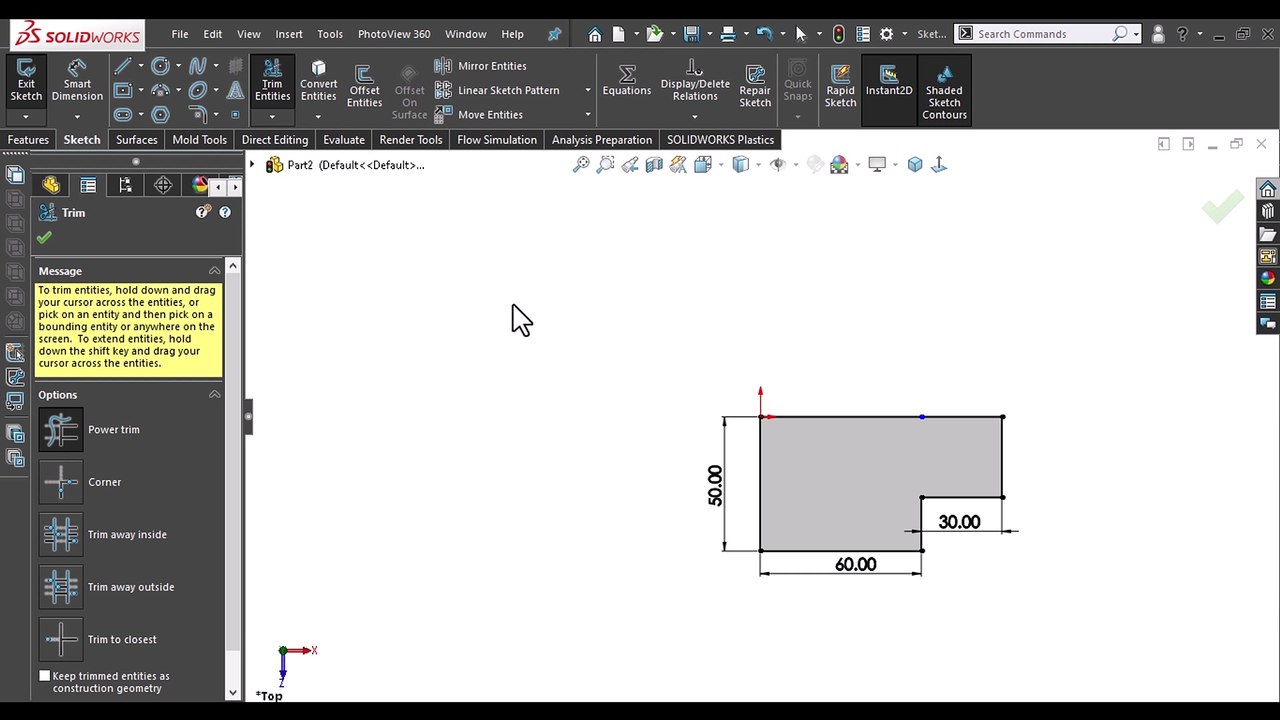Open the PropertyManager tab icon

[88, 185]
